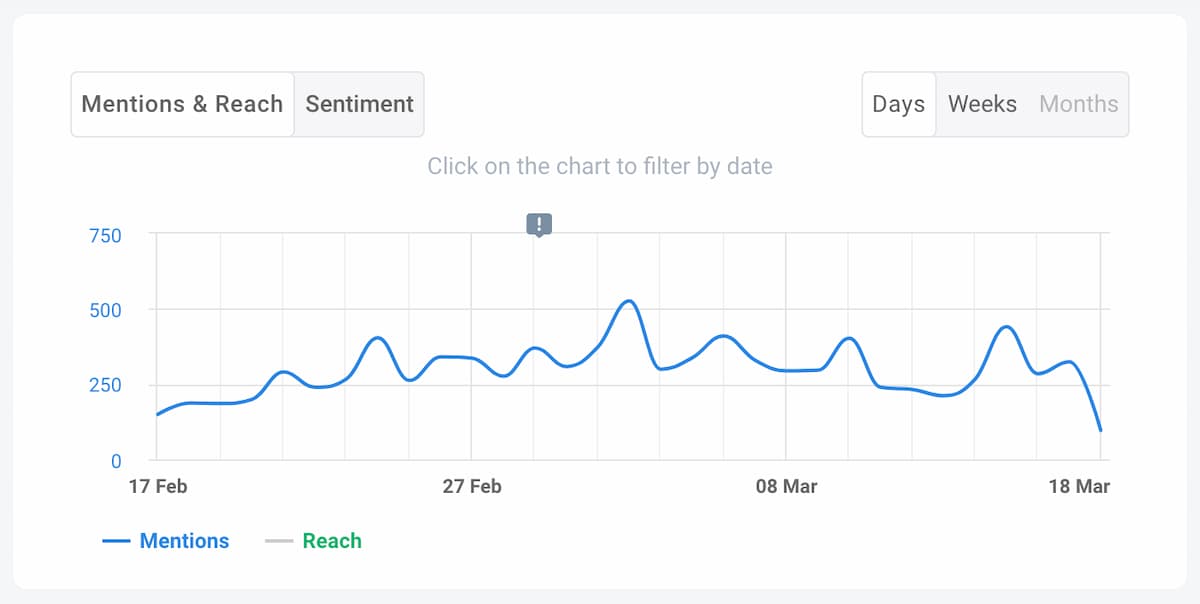1200x604 pixels.
Task: Click the Mentions legend label
Action: tap(184, 541)
